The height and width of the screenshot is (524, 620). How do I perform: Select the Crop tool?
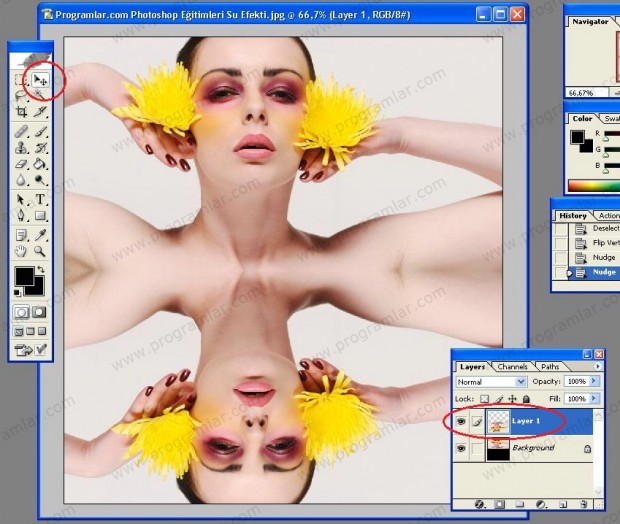(21, 112)
